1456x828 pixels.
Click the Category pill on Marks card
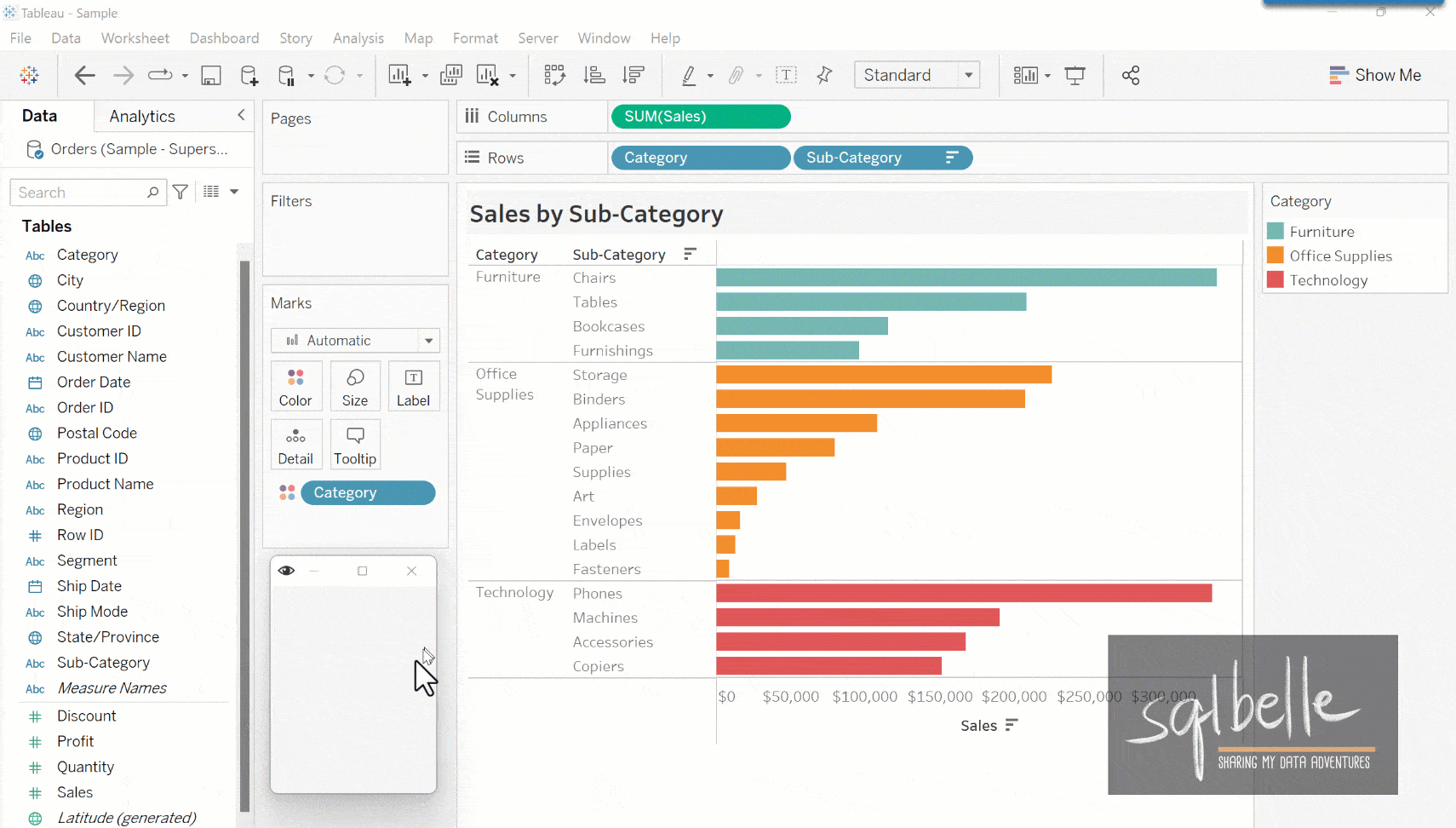[x=368, y=492]
